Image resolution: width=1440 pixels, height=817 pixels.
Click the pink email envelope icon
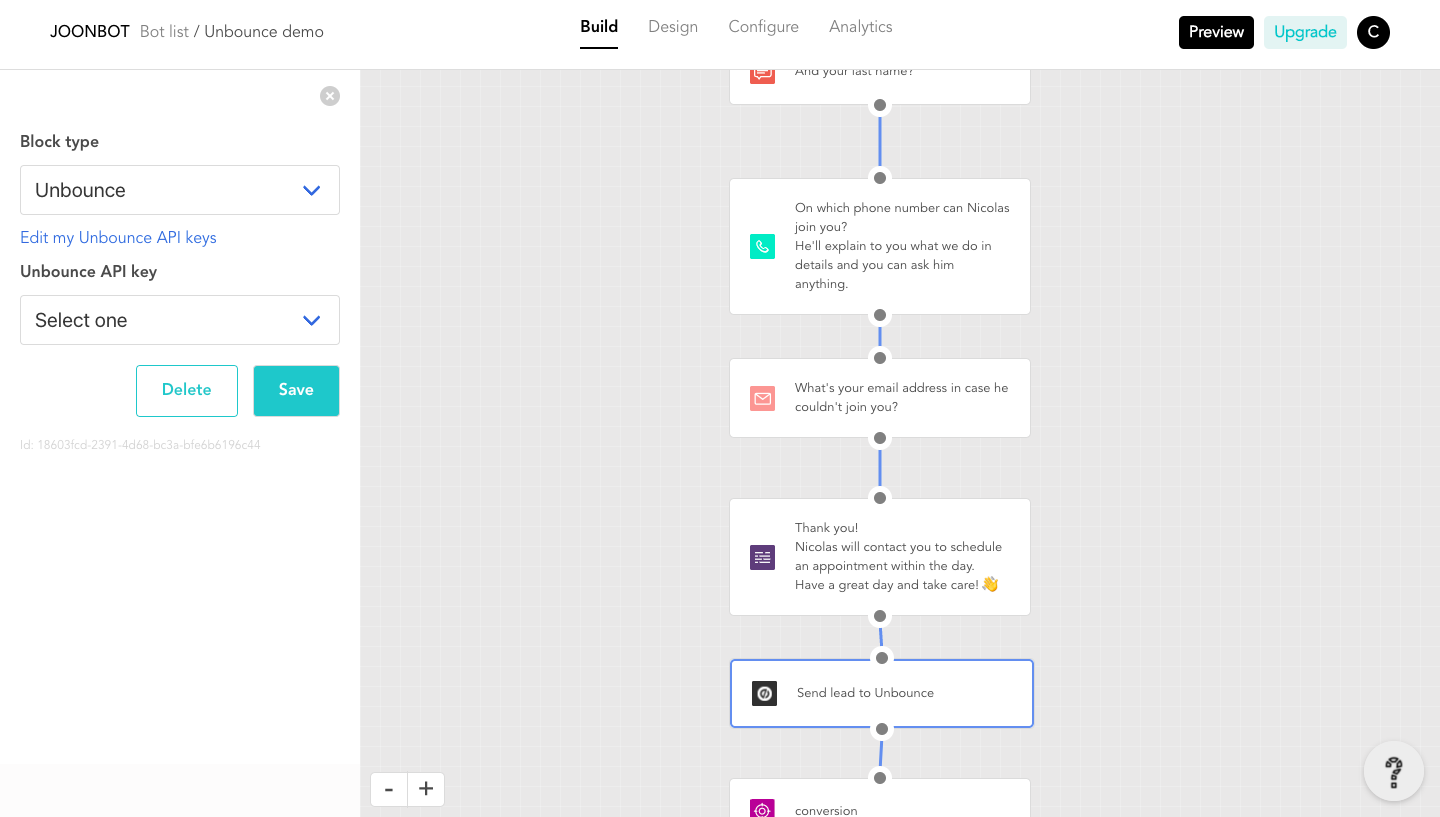[x=762, y=398]
